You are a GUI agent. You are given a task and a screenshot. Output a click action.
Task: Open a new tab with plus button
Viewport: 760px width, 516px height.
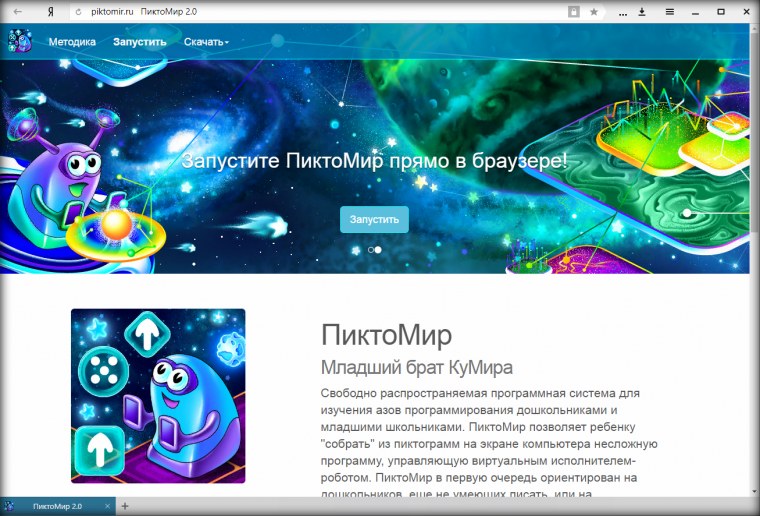pyautogui.click(x=126, y=507)
